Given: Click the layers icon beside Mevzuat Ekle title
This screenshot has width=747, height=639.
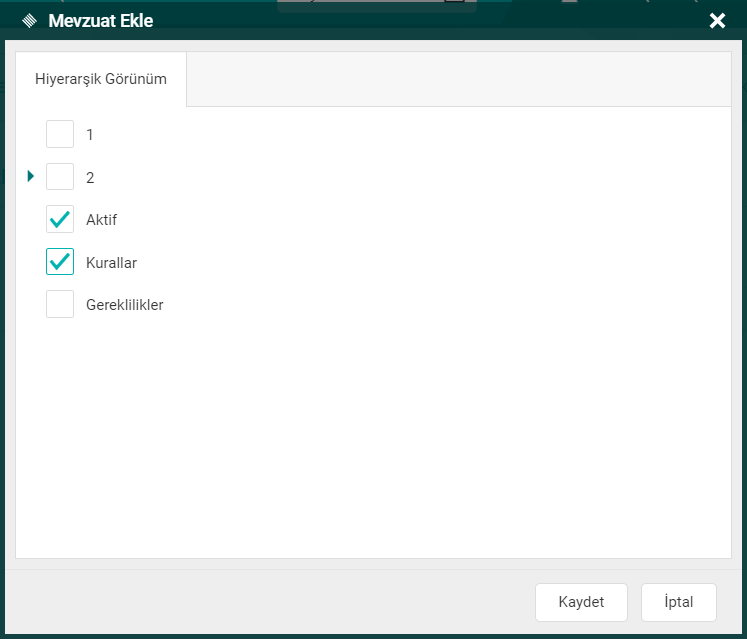Looking at the screenshot, I should click(29, 20).
